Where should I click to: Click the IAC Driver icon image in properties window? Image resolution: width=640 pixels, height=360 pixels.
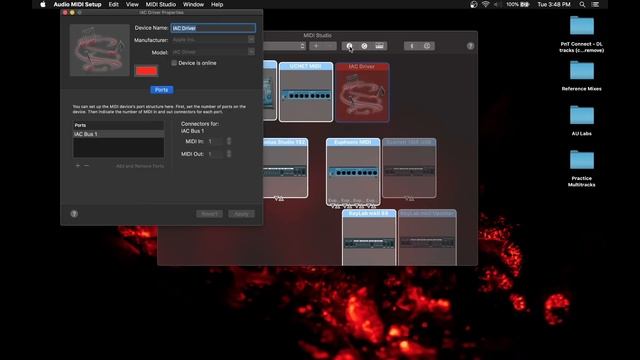[100, 50]
